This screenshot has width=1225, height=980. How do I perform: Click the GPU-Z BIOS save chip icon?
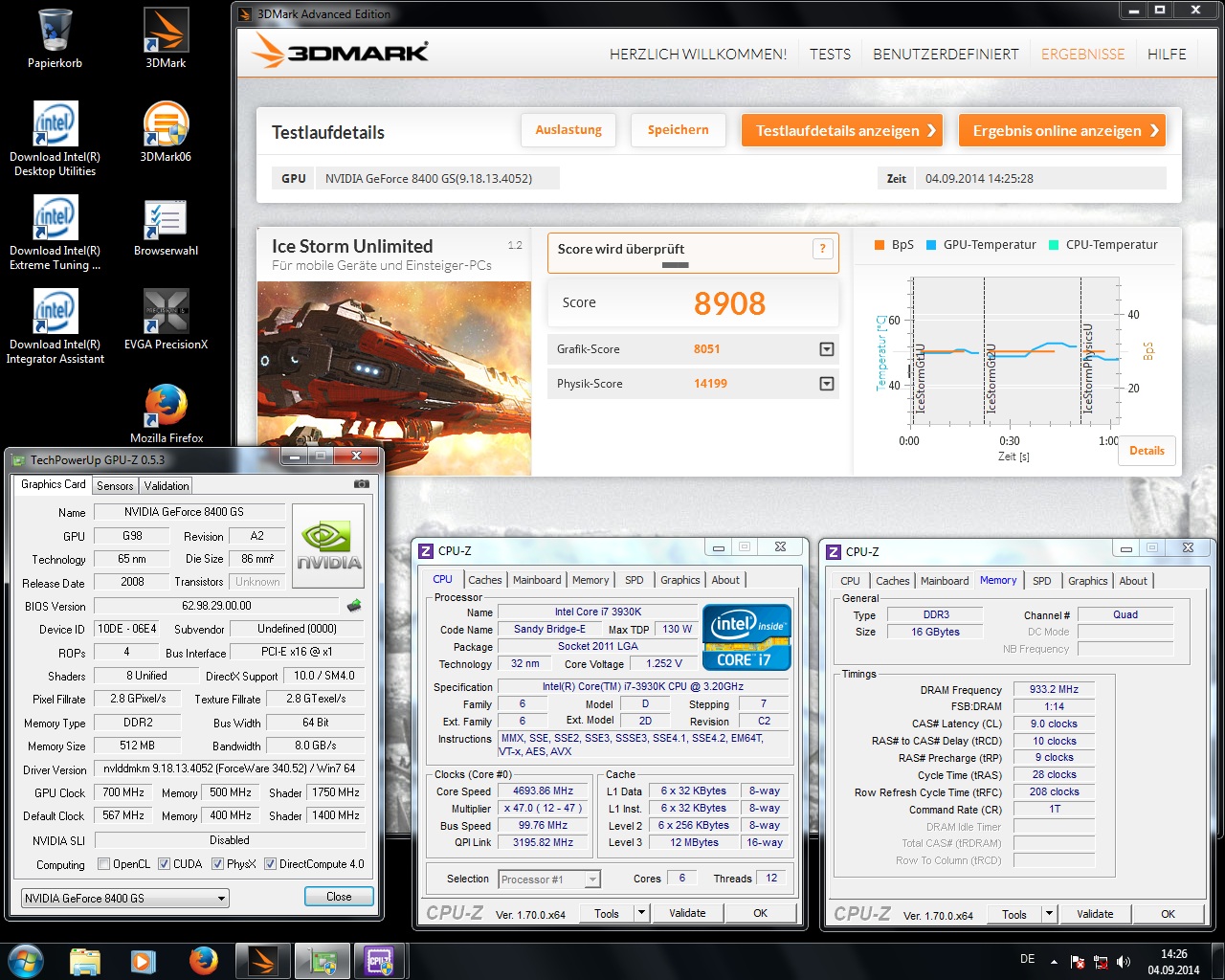(x=354, y=605)
